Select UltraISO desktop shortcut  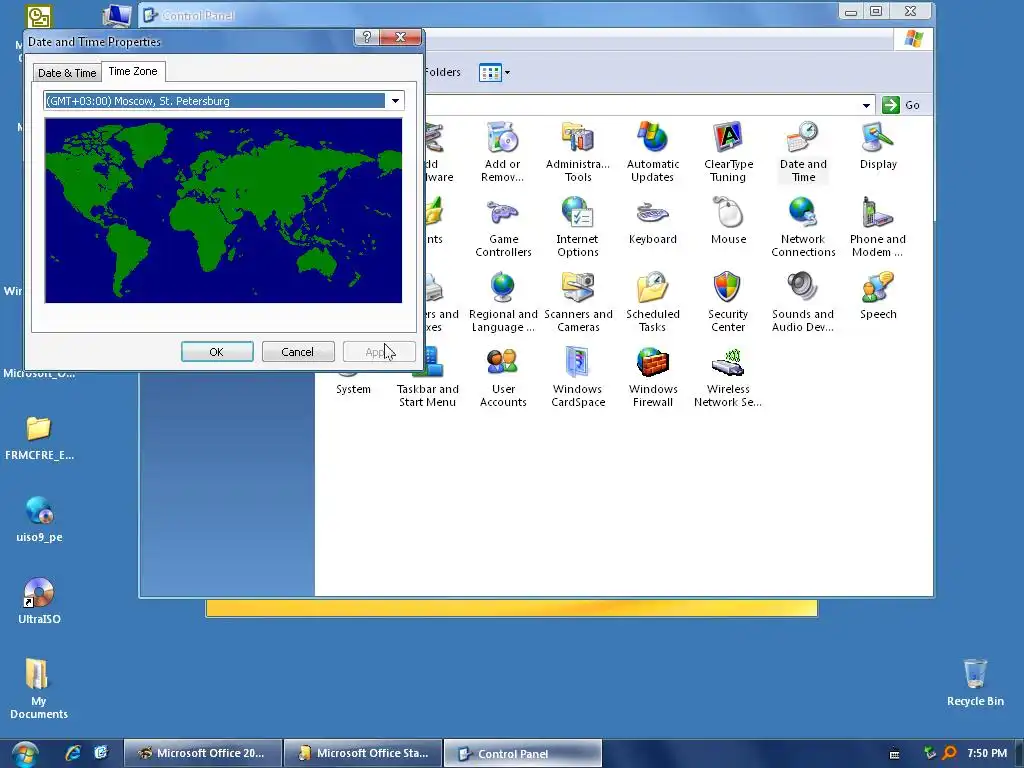[x=39, y=601]
